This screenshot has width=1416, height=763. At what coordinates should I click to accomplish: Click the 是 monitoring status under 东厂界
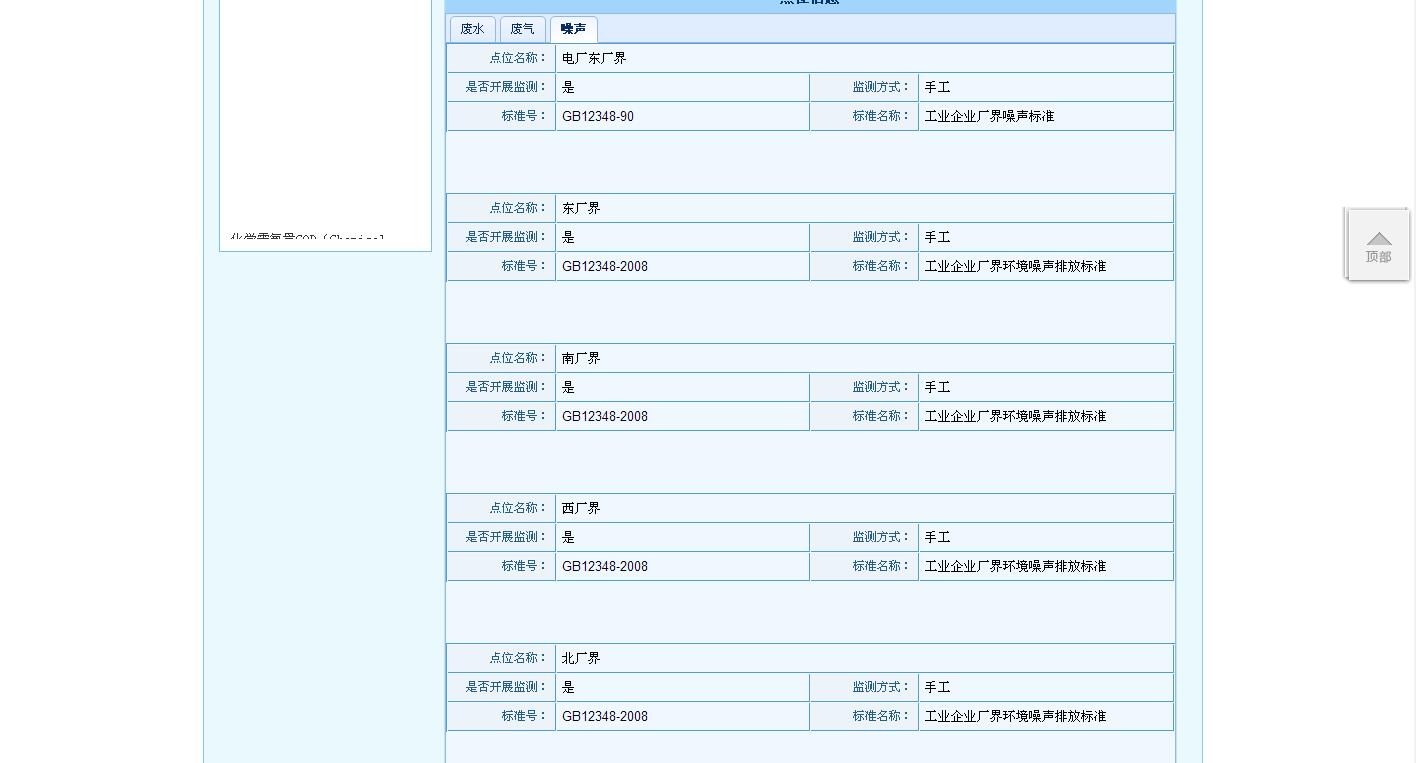tap(568, 238)
